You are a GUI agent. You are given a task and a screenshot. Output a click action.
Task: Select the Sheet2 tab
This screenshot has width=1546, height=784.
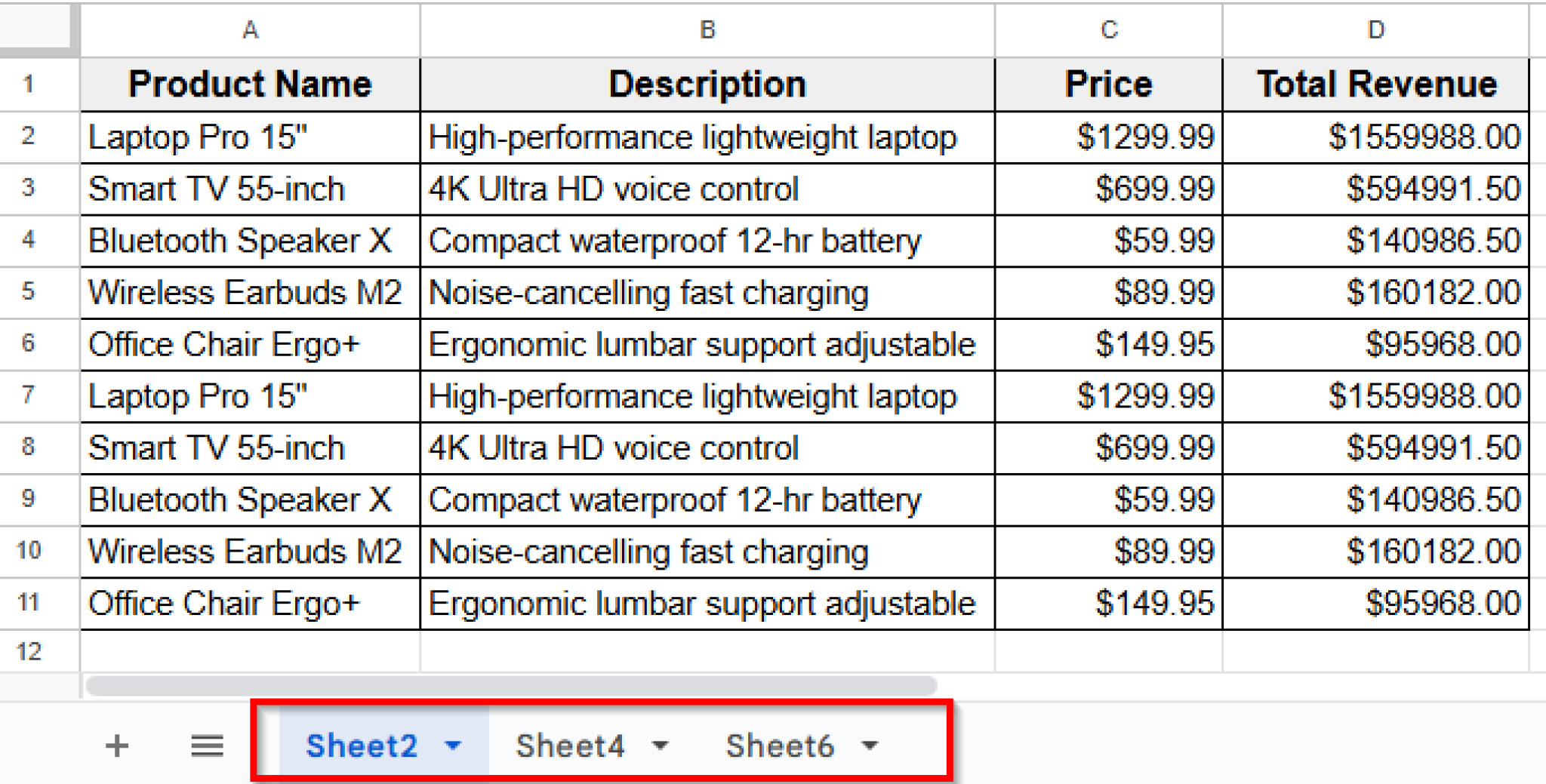[362, 746]
